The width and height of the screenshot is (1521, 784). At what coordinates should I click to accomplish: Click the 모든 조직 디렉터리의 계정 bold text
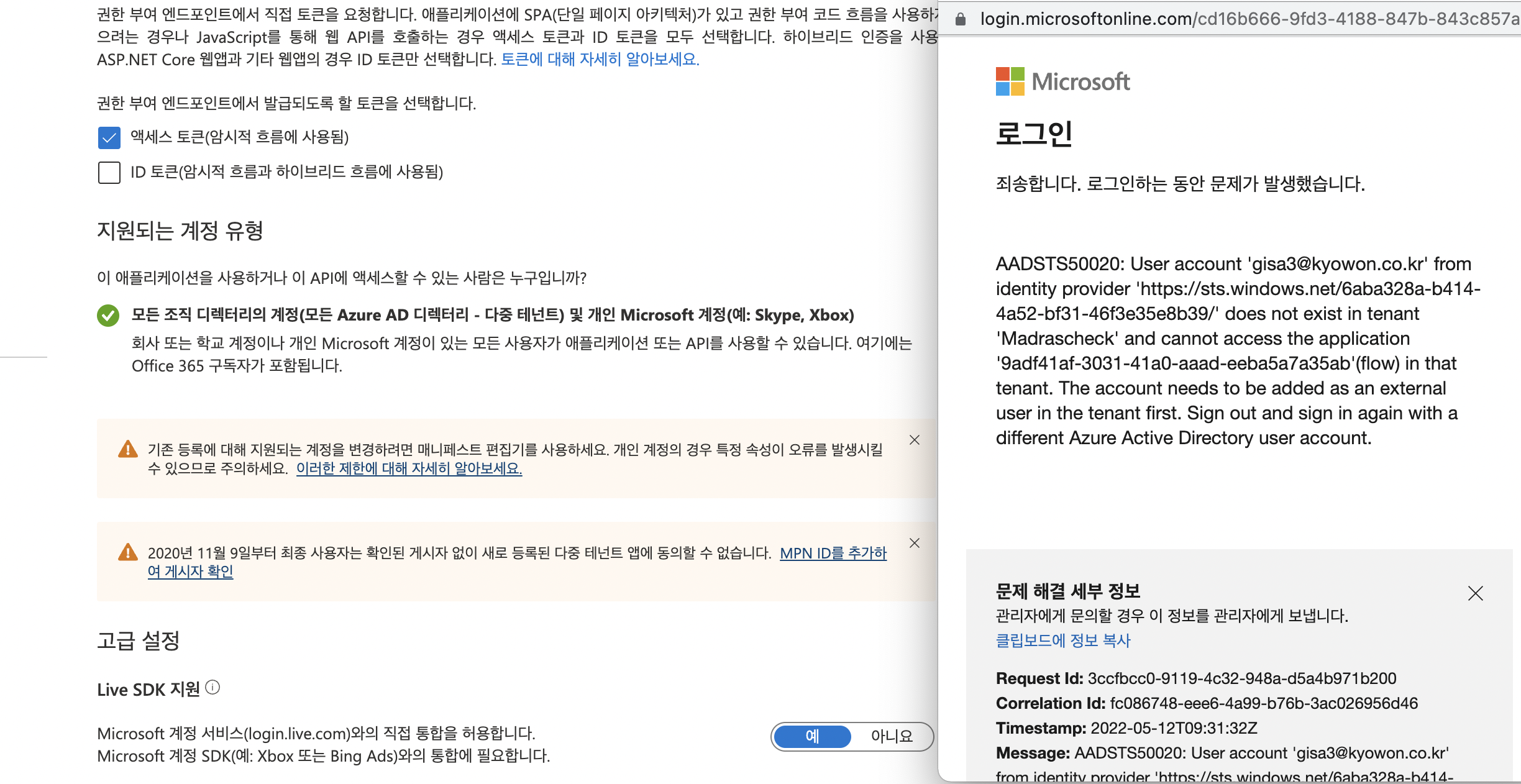[493, 316]
